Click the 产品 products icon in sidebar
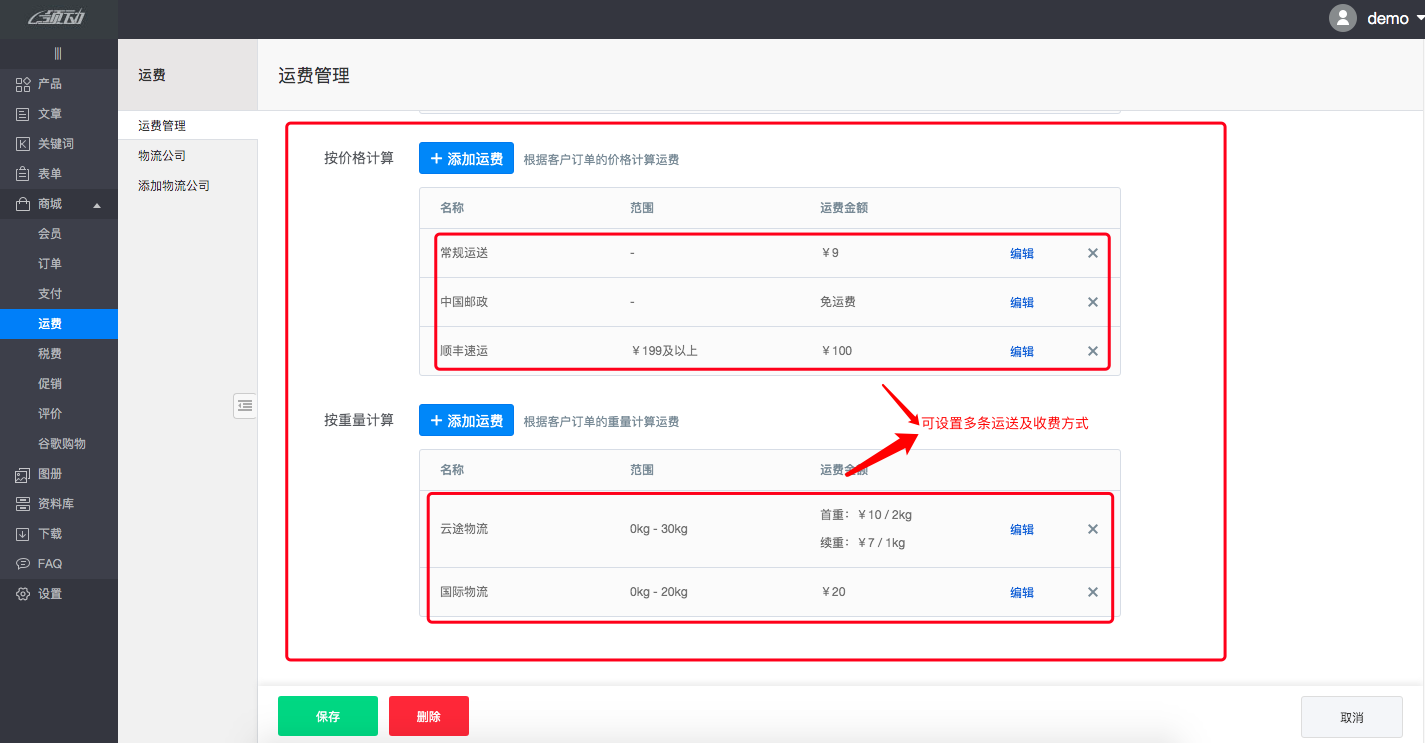The height and width of the screenshot is (743, 1425). click(23, 84)
